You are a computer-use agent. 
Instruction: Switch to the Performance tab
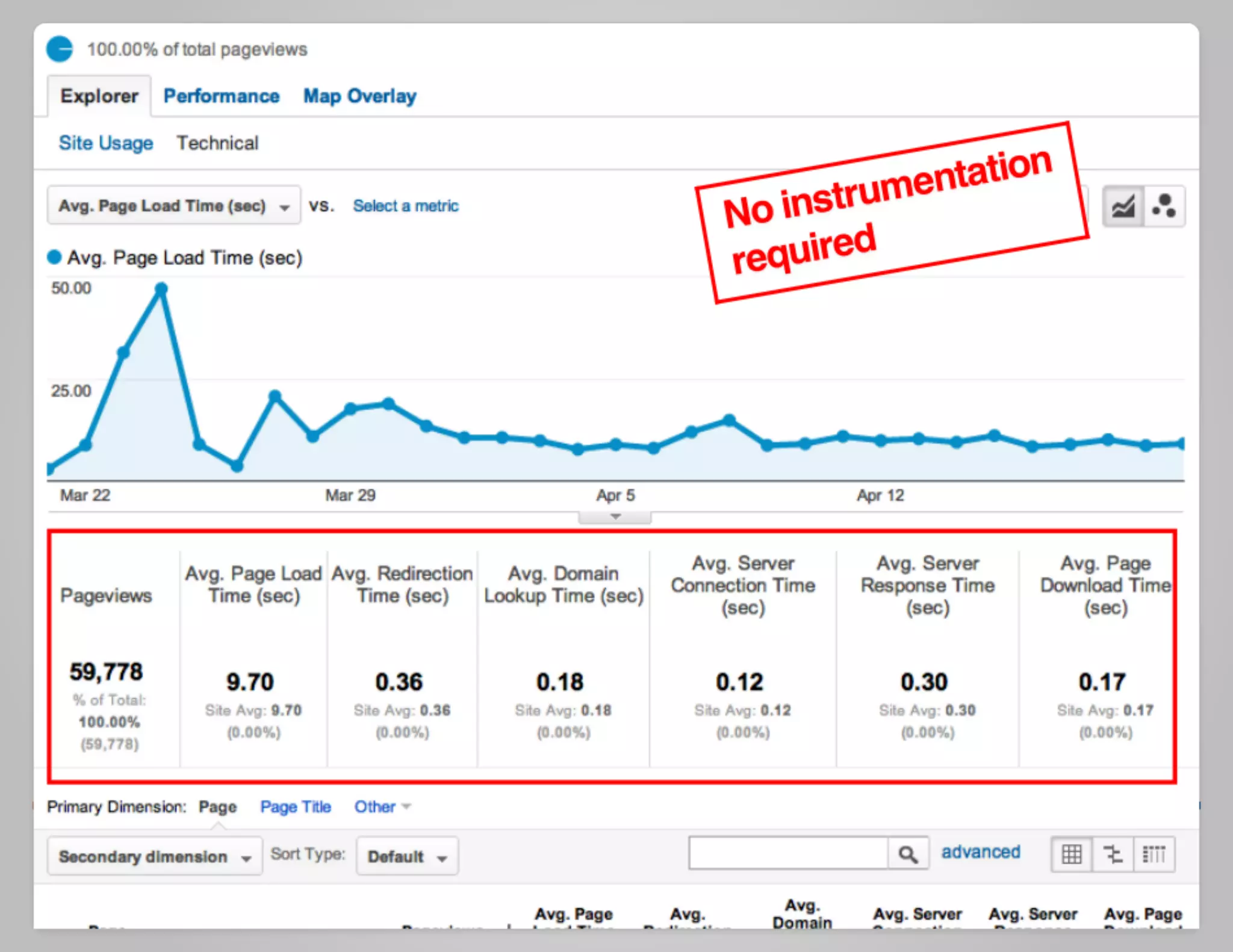(221, 96)
